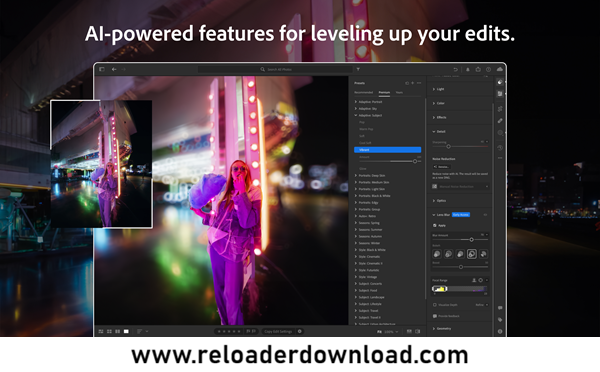Adjust the Sharpening slider
This screenshot has height=372, width=600.
click(448, 146)
